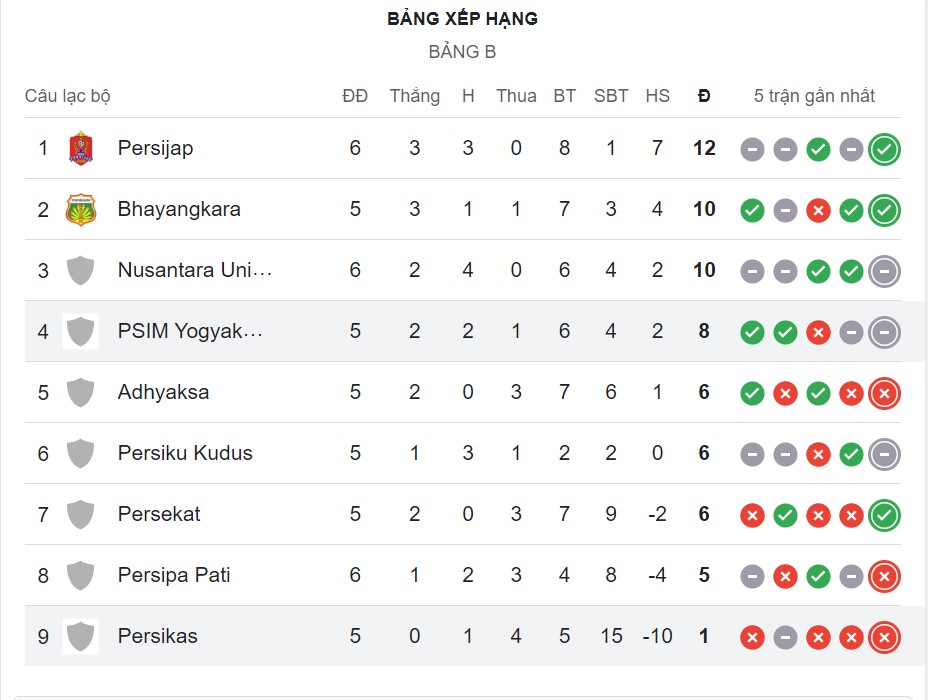928x700 pixels.
Task: Sort the table by the ĐĐ column
Action: coord(355,96)
